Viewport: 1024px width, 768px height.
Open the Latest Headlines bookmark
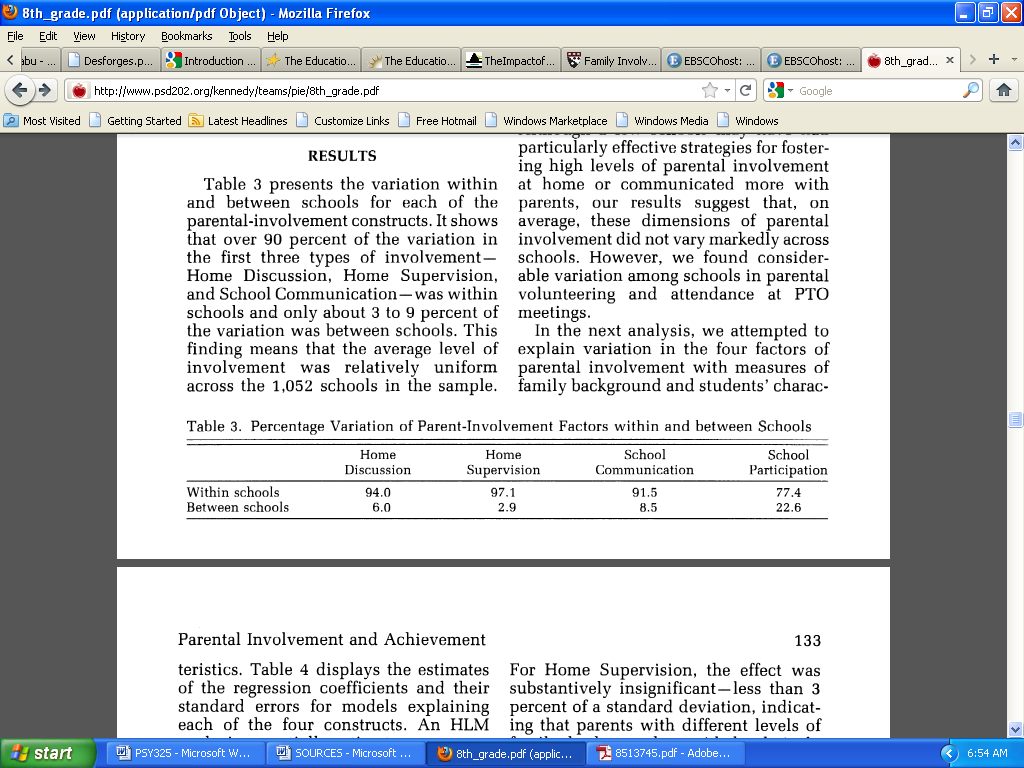tap(238, 121)
